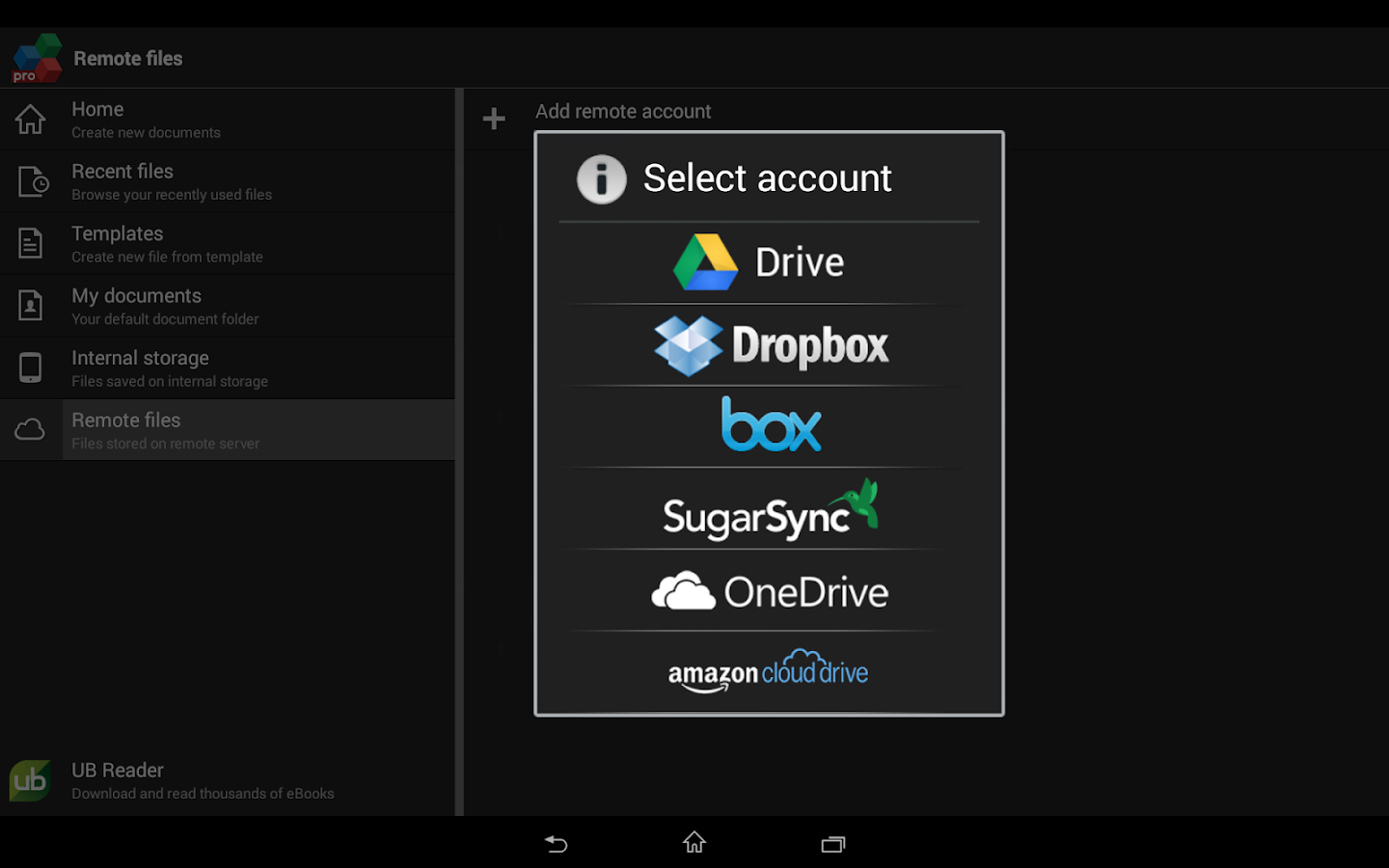Open Recent files in sidebar
The height and width of the screenshot is (868, 1389).
point(228,181)
